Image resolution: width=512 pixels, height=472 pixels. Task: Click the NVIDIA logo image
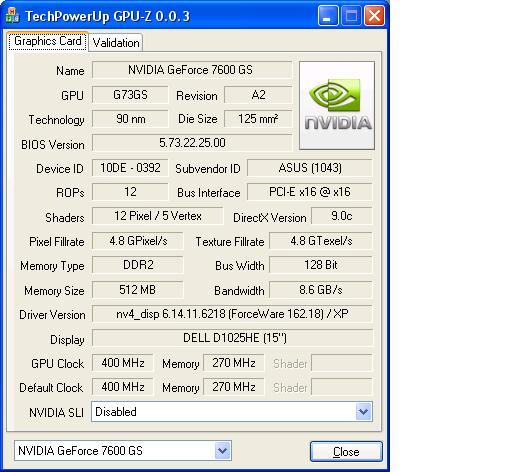337,105
